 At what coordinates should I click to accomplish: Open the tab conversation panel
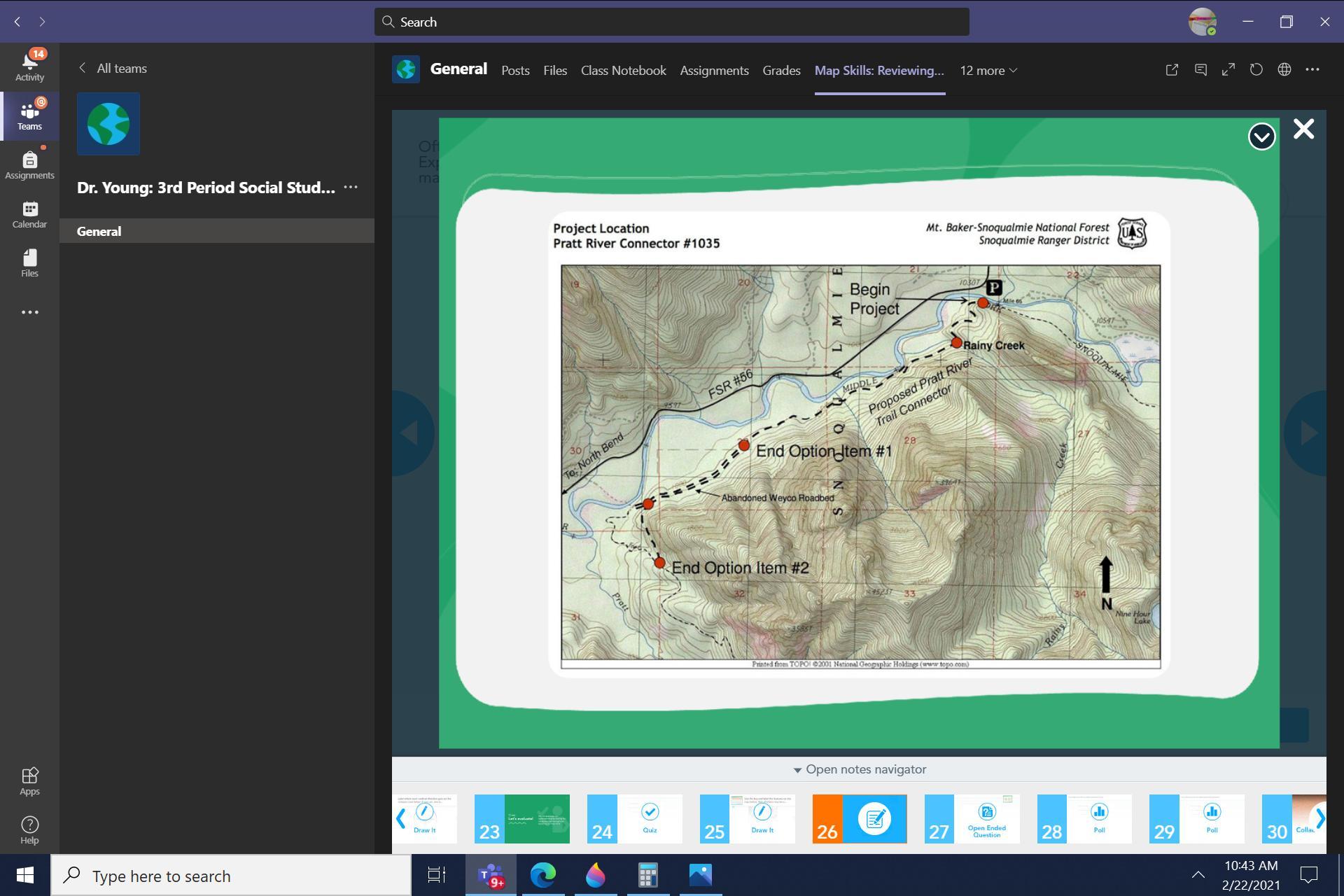(x=1200, y=70)
